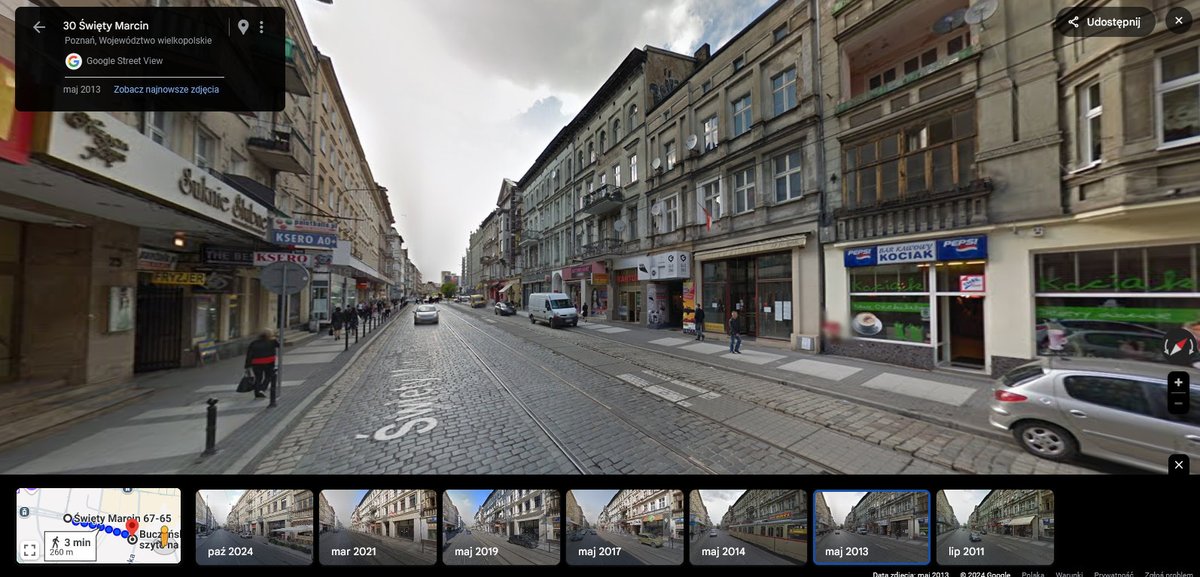Select the lip 2011 imagery thumbnail

(995, 527)
